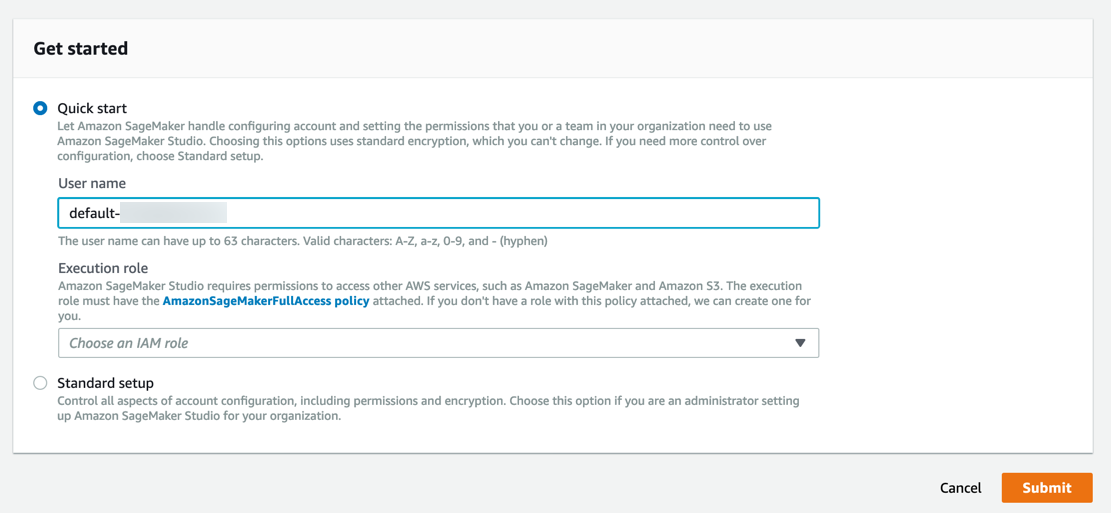Click the user name character limit hint
Image resolution: width=1111 pixels, height=513 pixels.
coord(303,241)
